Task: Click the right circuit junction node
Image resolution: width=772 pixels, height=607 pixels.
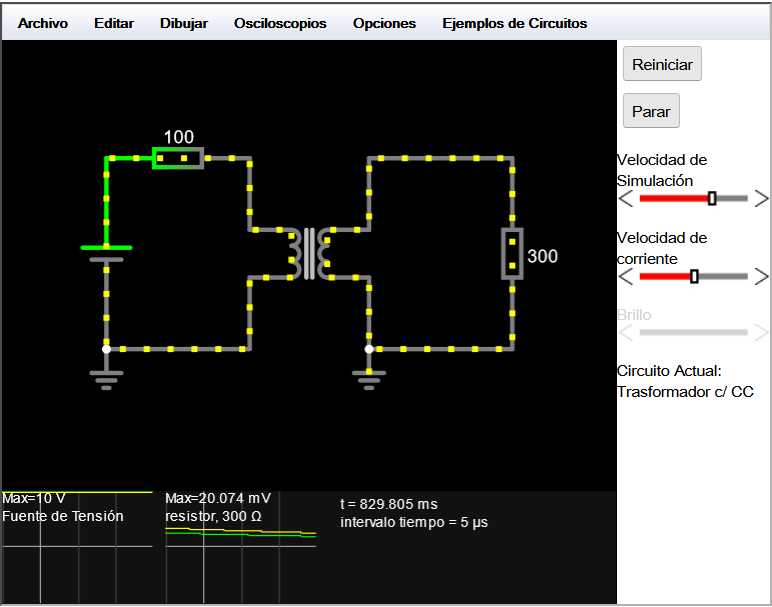Action: [369, 349]
